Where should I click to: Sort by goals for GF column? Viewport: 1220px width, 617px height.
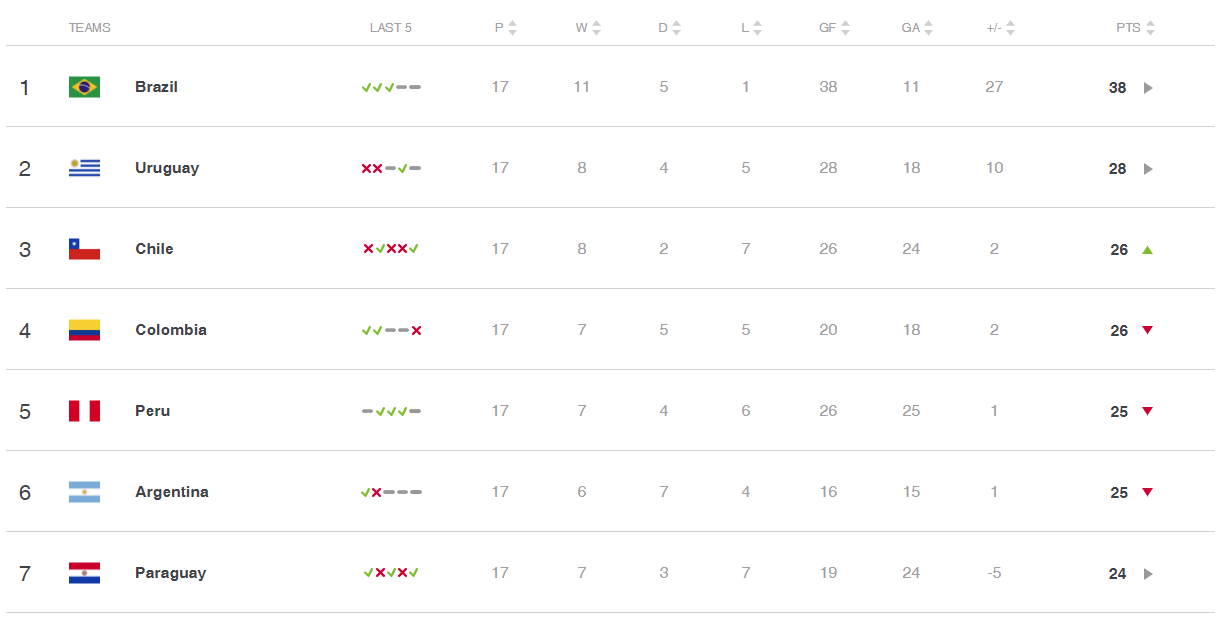point(845,28)
